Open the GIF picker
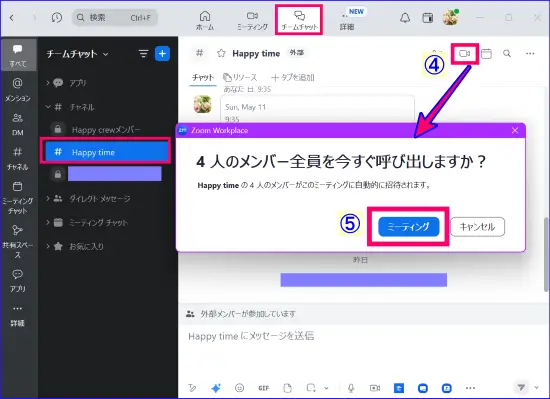The image size is (550, 399). 264,388
